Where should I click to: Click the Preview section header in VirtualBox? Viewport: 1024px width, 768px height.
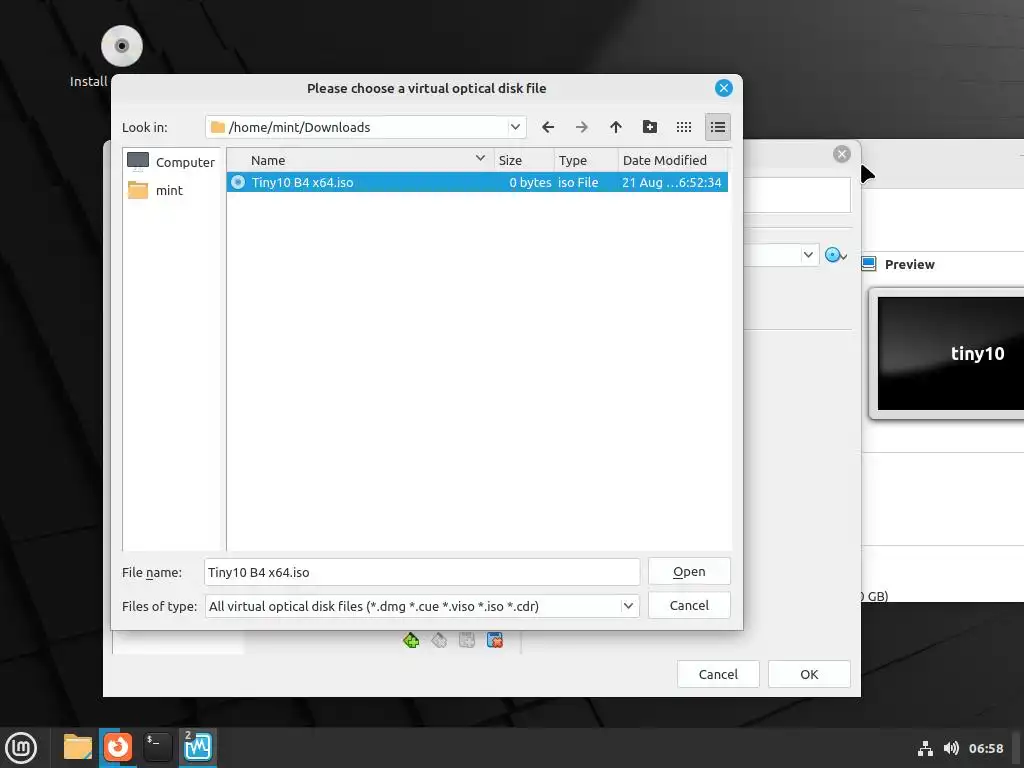tap(909, 264)
